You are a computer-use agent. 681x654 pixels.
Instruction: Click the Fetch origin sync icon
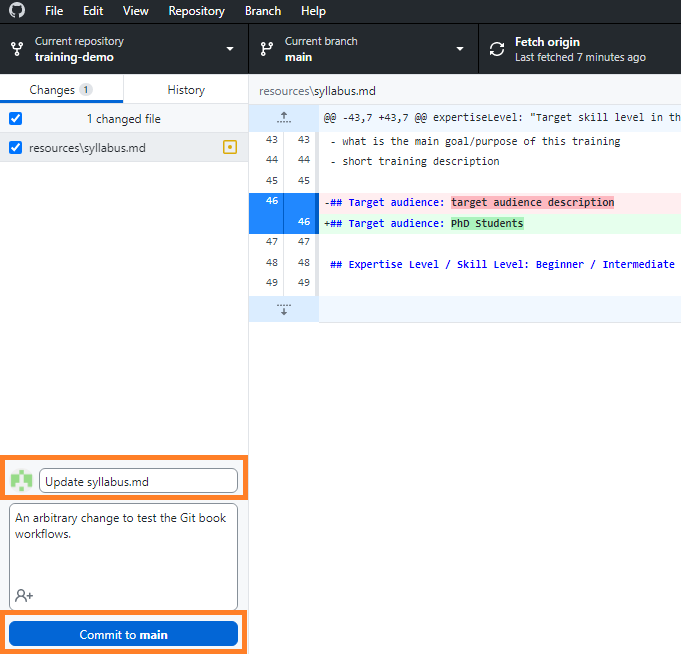pos(497,49)
